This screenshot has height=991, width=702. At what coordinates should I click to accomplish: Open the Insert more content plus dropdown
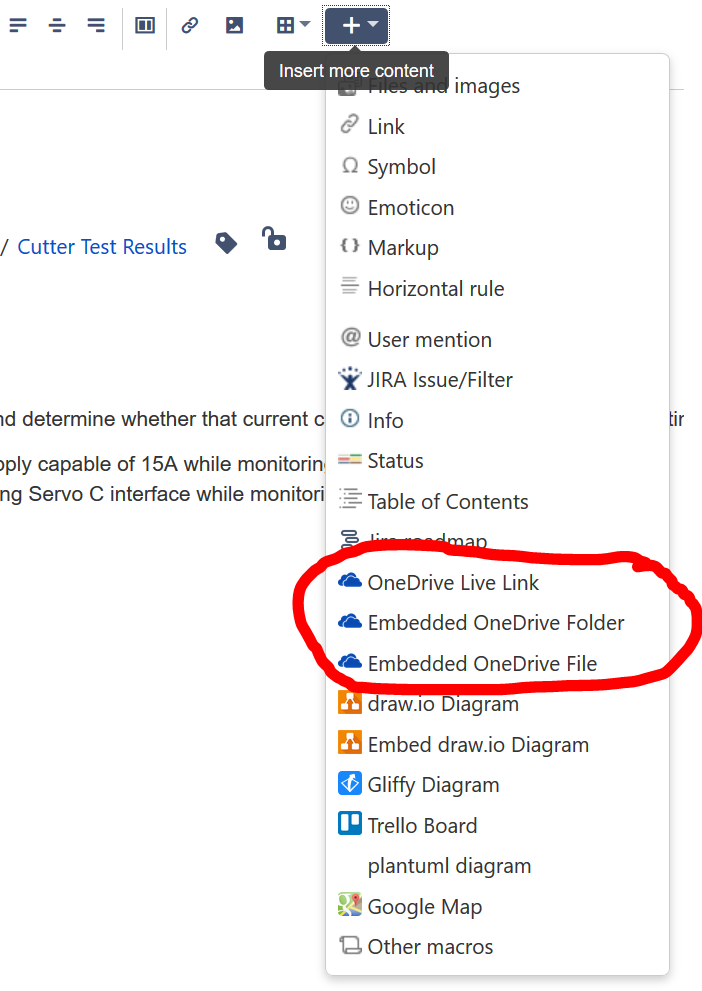[356, 25]
